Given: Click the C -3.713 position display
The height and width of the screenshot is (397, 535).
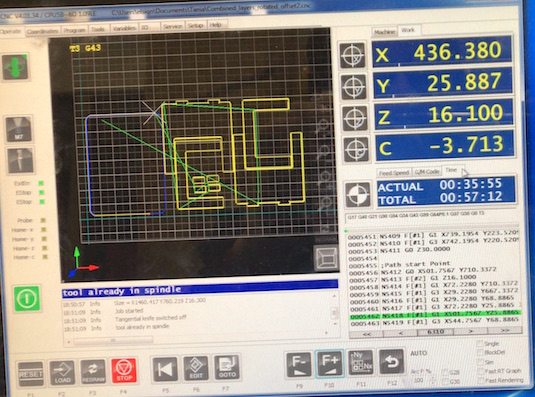Looking at the screenshot, I should pyautogui.click(x=445, y=145).
